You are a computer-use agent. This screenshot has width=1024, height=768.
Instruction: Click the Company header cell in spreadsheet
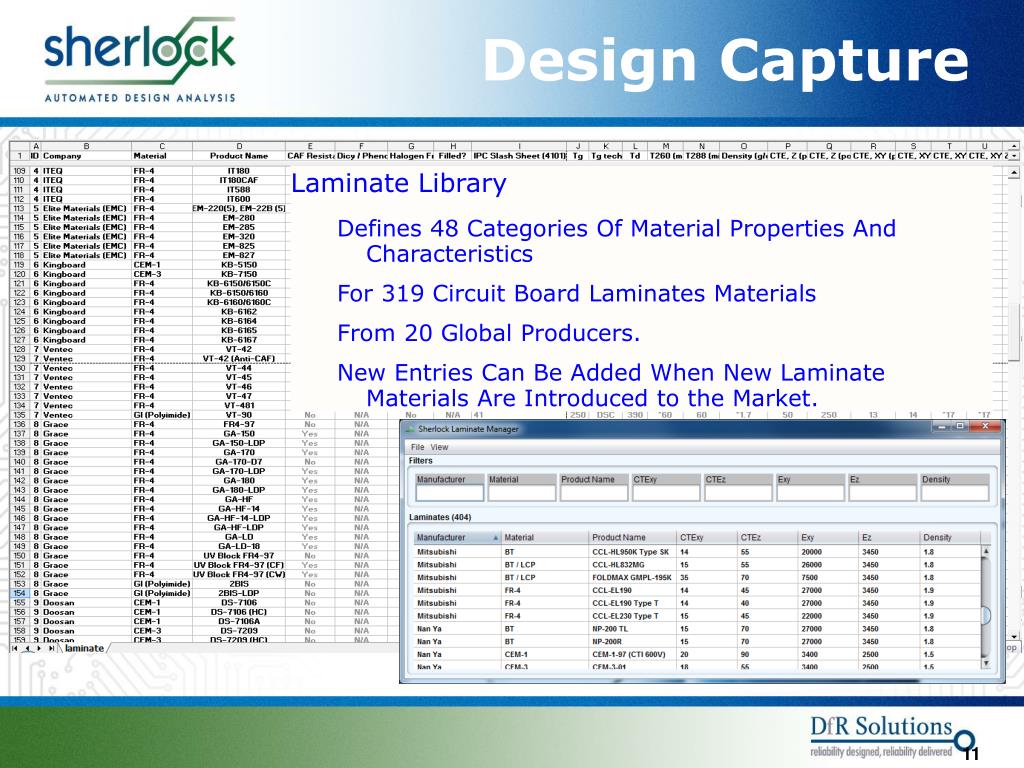click(x=86, y=156)
